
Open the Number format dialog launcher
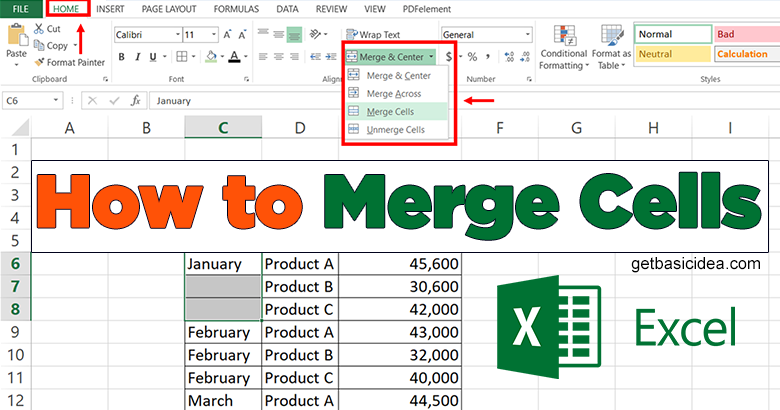click(529, 79)
